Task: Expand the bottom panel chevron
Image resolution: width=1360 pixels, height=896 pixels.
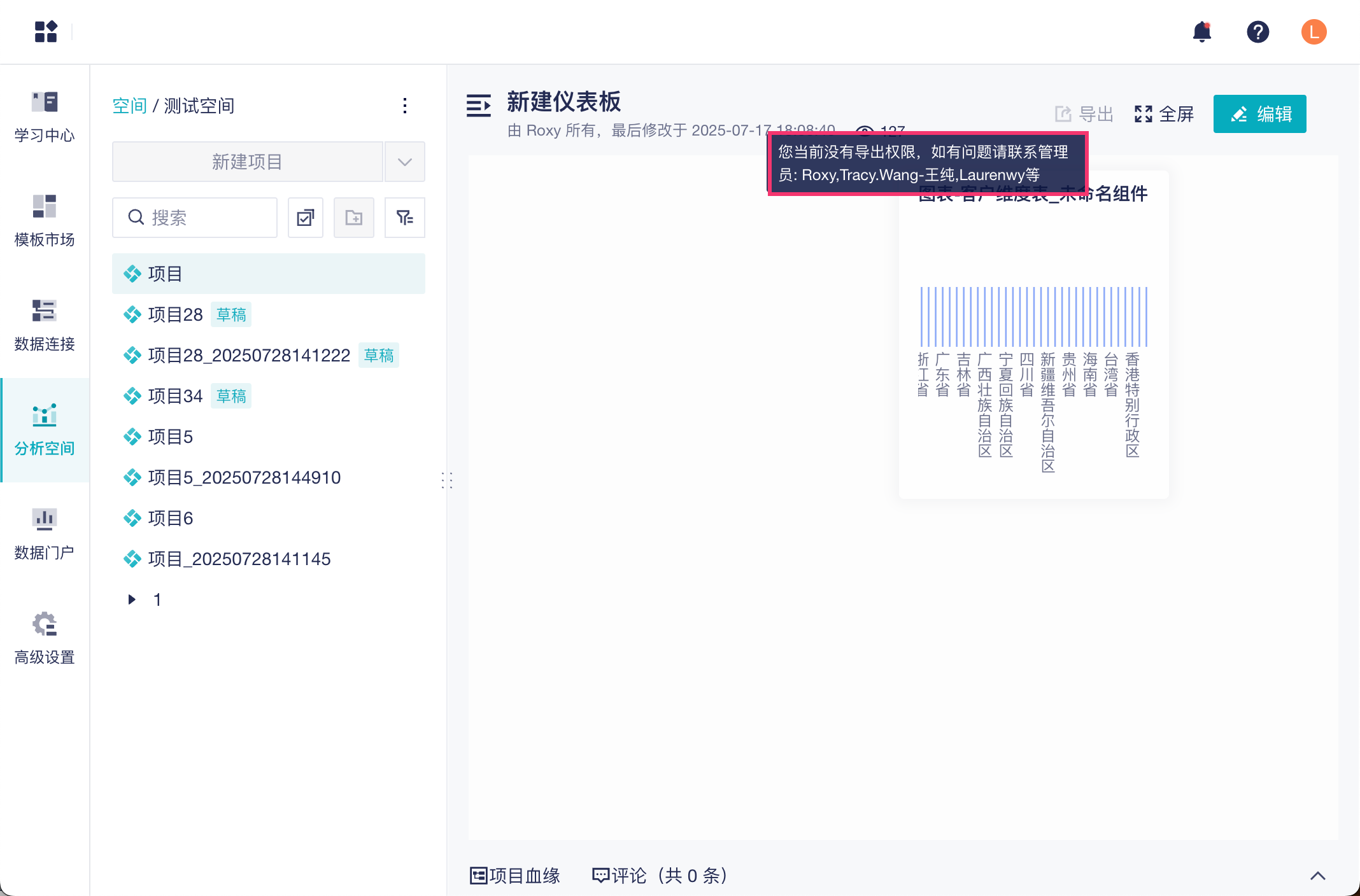Action: click(1317, 876)
